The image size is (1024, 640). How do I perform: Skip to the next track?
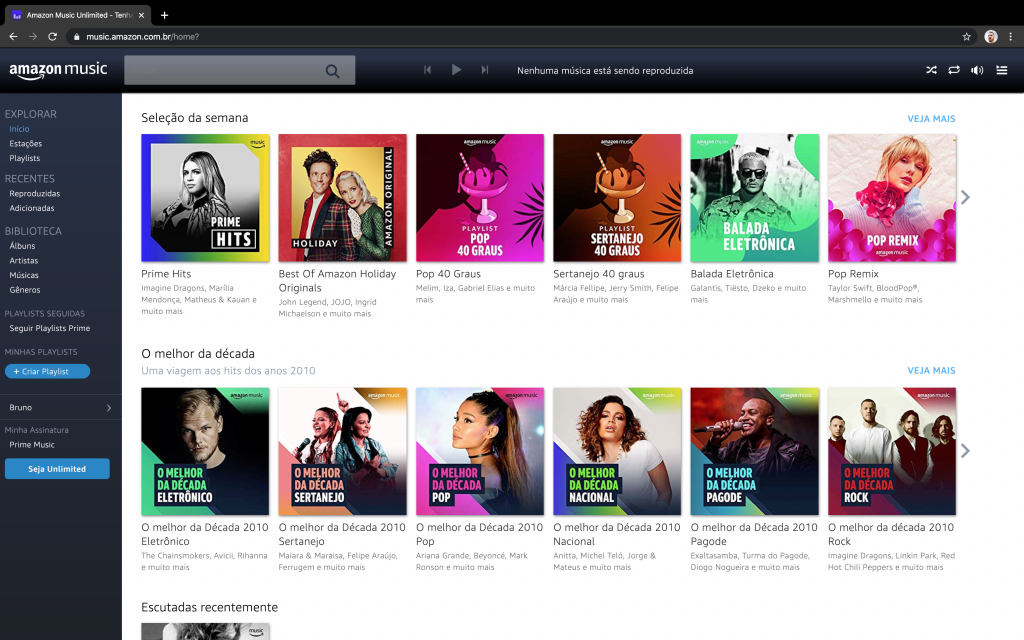(x=485, y=70)
